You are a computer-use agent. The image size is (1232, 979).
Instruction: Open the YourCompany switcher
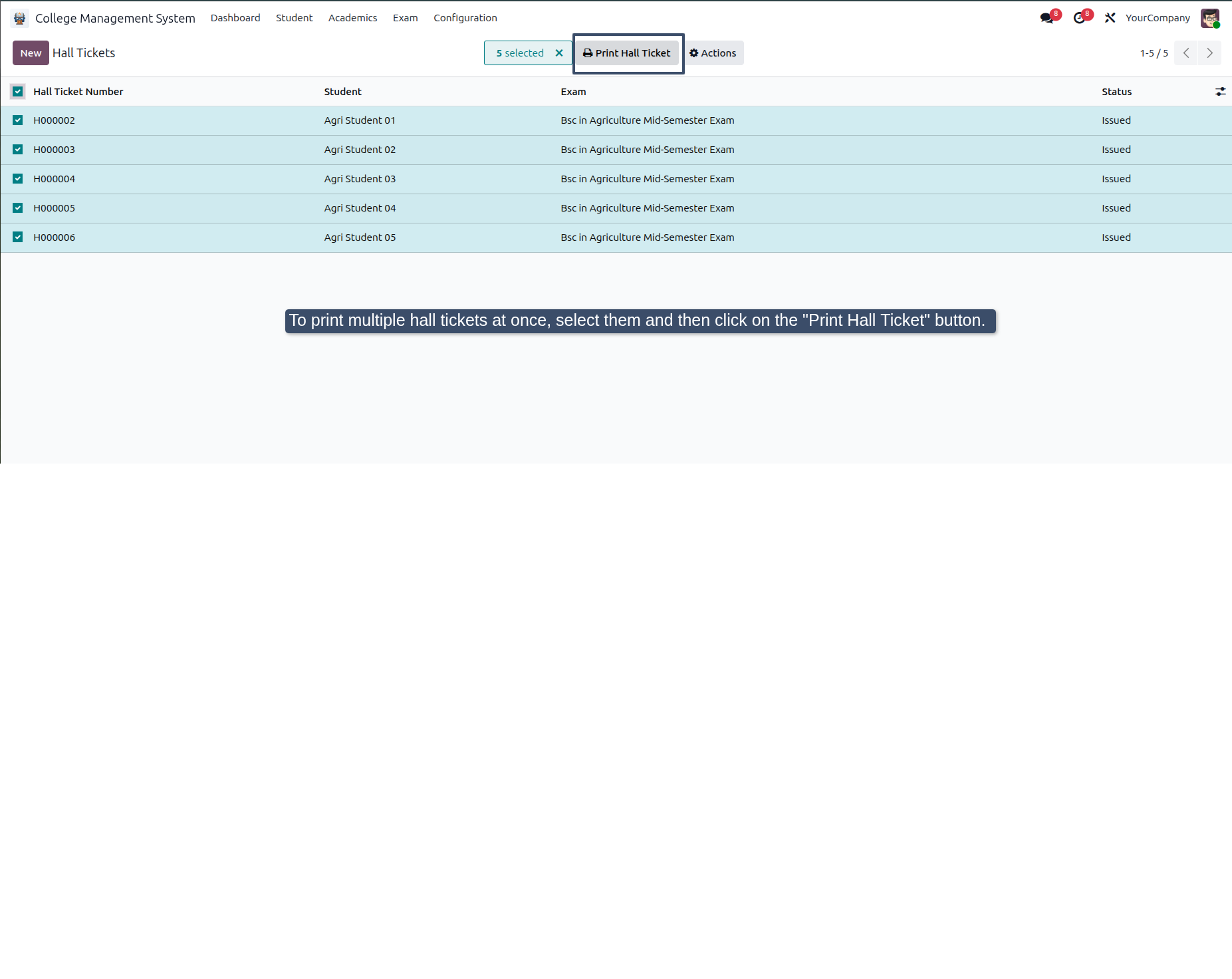pyautogui.click(x=1158, y=18)
